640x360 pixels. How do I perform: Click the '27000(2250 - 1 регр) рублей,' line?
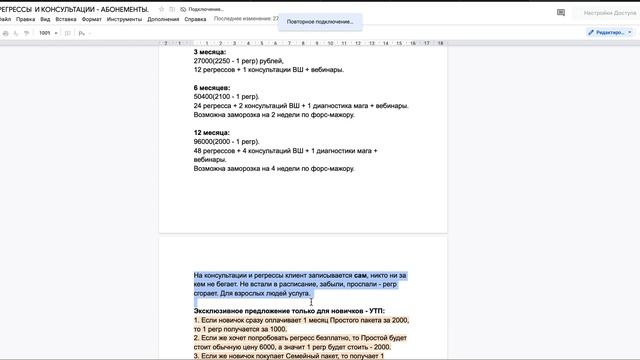(x=238, y=61)
